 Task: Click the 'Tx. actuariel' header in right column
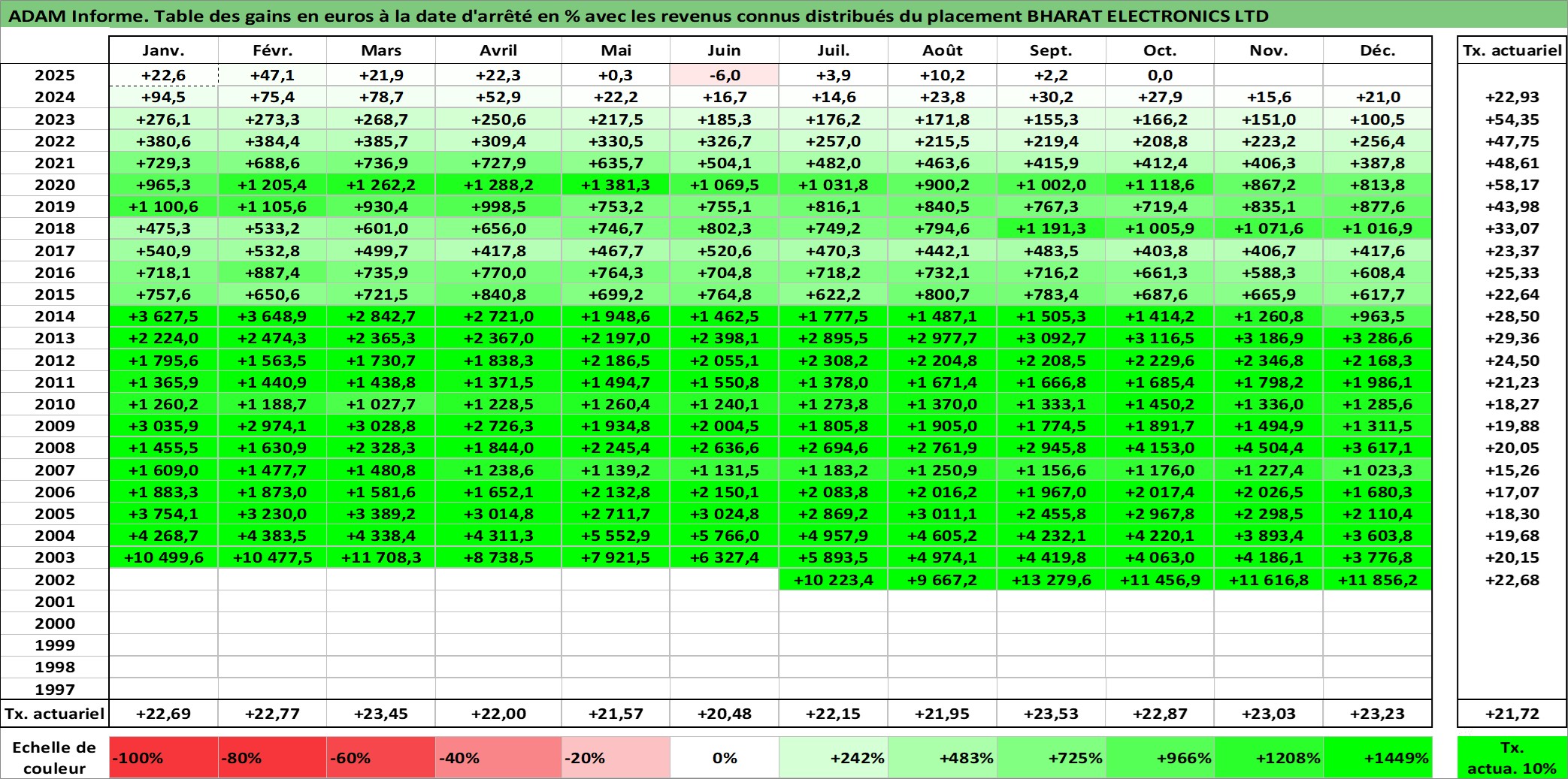1512,50
